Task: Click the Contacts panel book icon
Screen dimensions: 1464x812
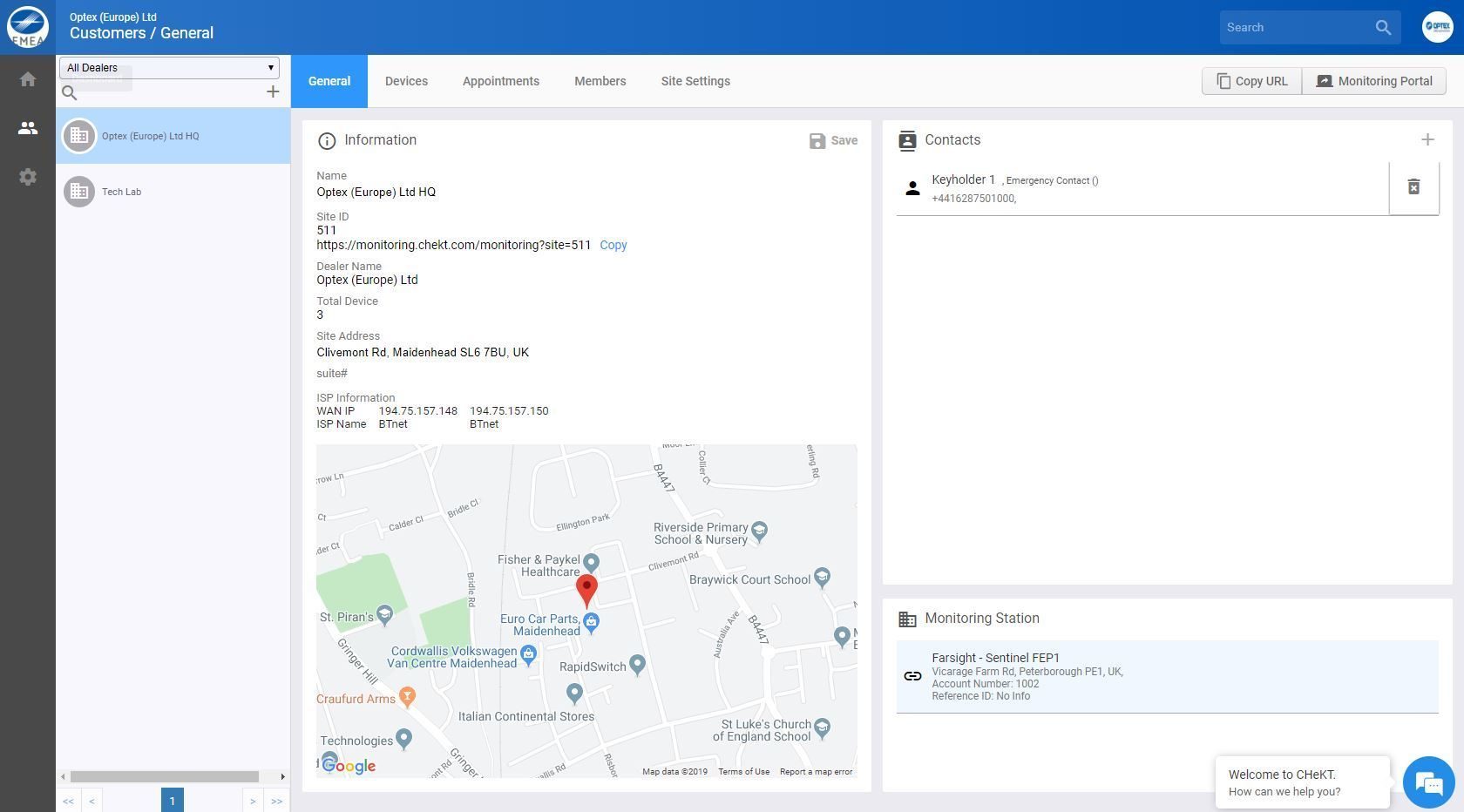Action: (907, 141)
